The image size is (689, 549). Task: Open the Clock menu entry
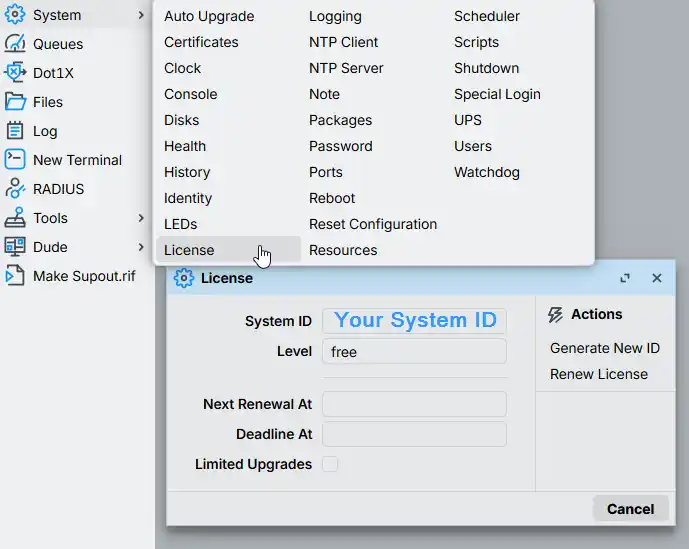coord(182,68)
